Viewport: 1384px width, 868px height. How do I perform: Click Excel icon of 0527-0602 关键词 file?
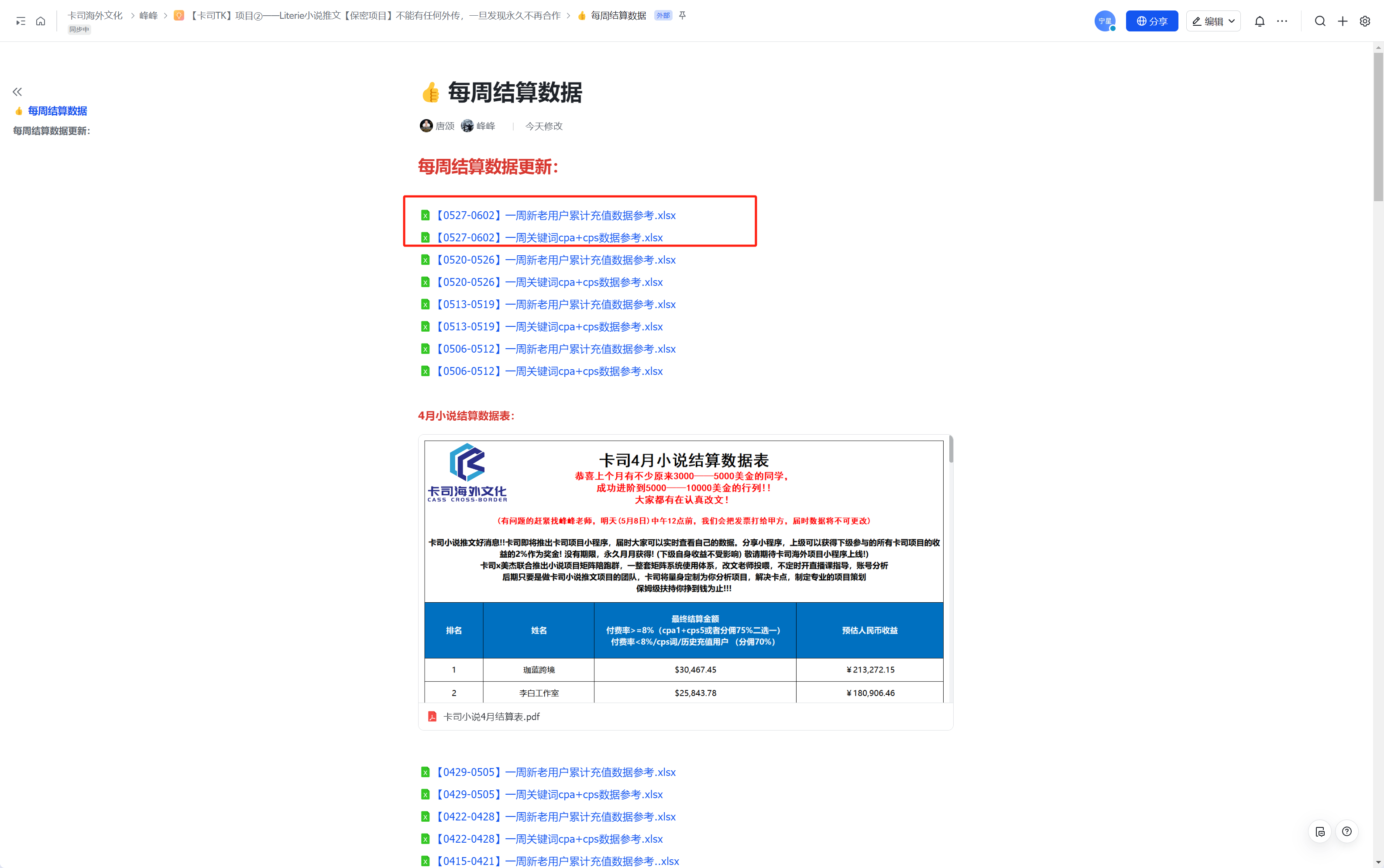pos(426,238)
